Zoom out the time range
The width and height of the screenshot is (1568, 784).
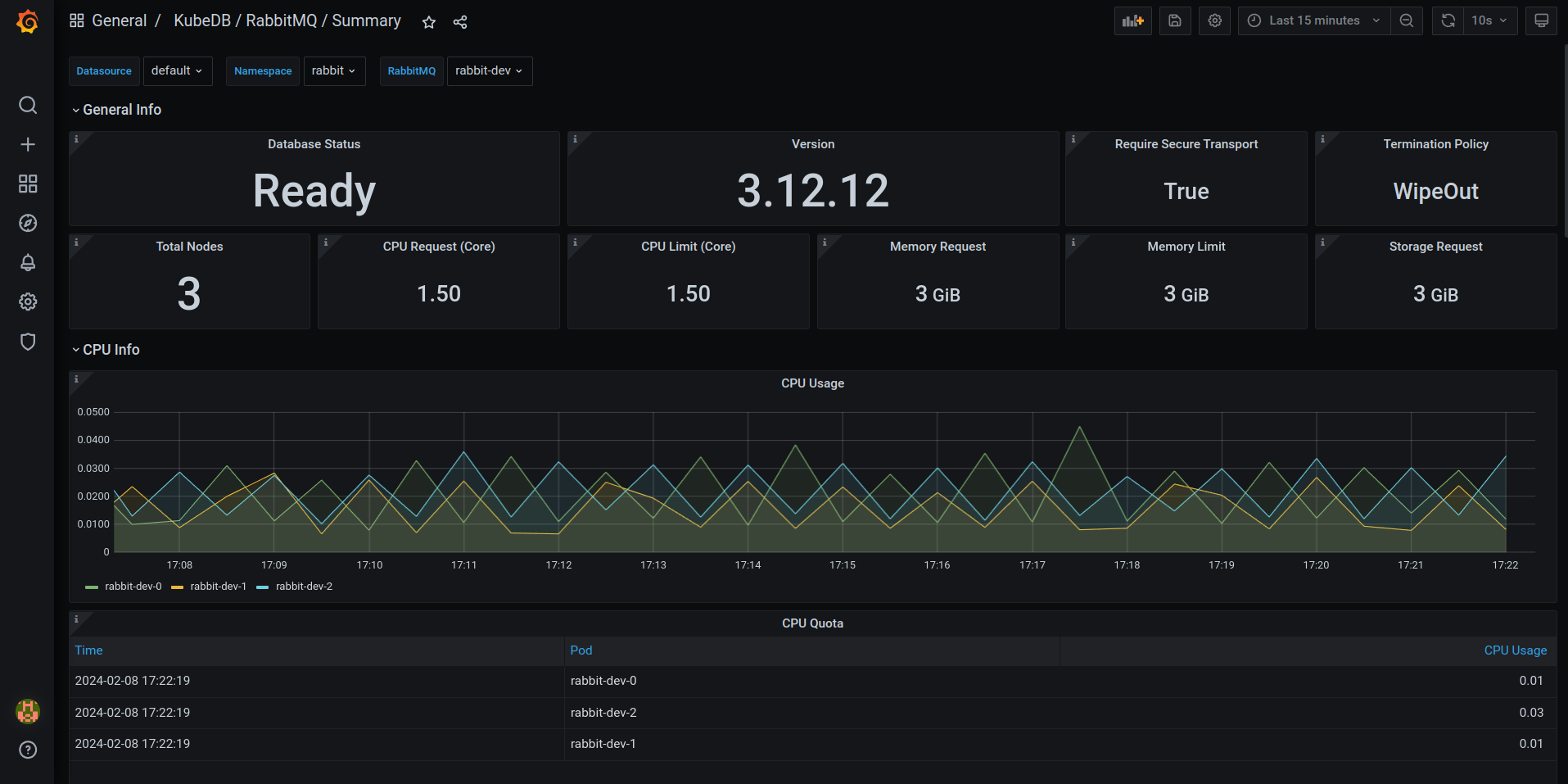tap(1407, 20)
